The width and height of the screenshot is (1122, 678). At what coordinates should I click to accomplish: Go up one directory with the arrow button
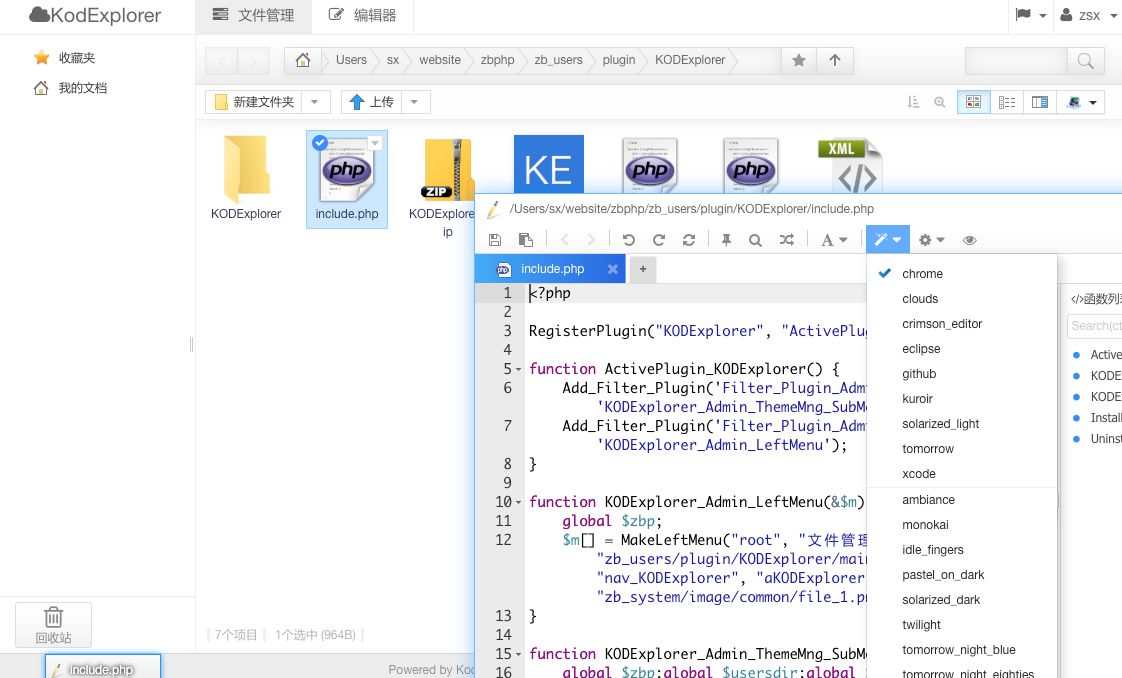(834, 61)
